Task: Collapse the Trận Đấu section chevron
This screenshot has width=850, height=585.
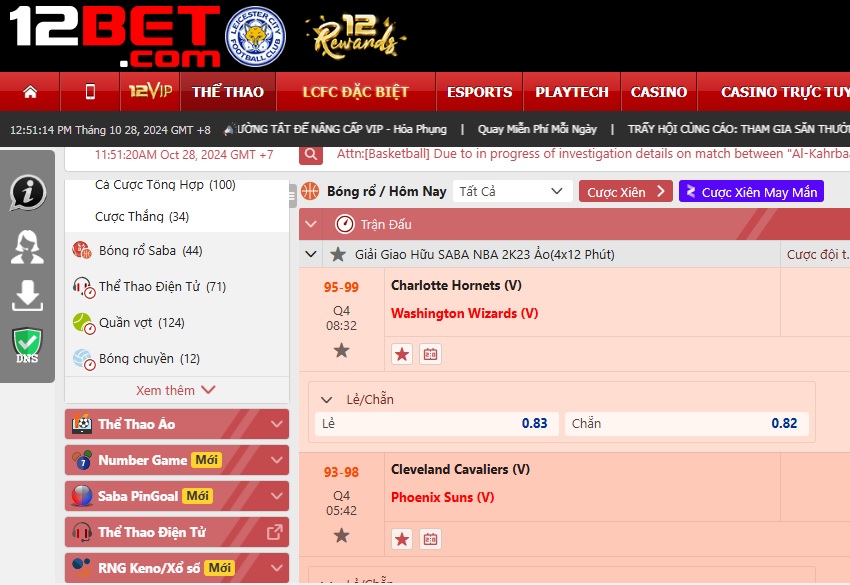Action: [x=311, y=223]
